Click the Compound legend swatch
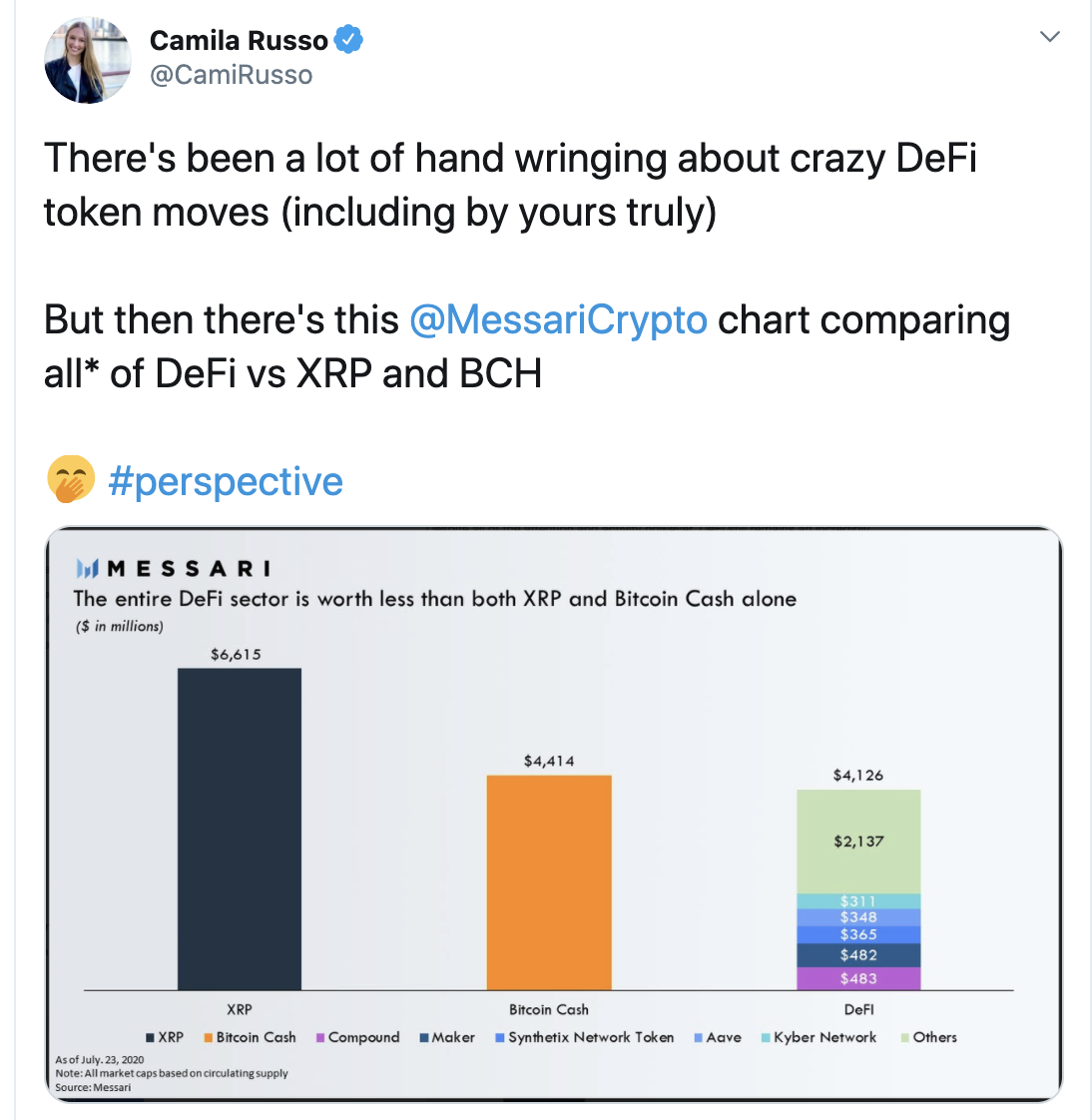The height and width of the screenshot is (1120, 1092). [x=321, y=1038]
